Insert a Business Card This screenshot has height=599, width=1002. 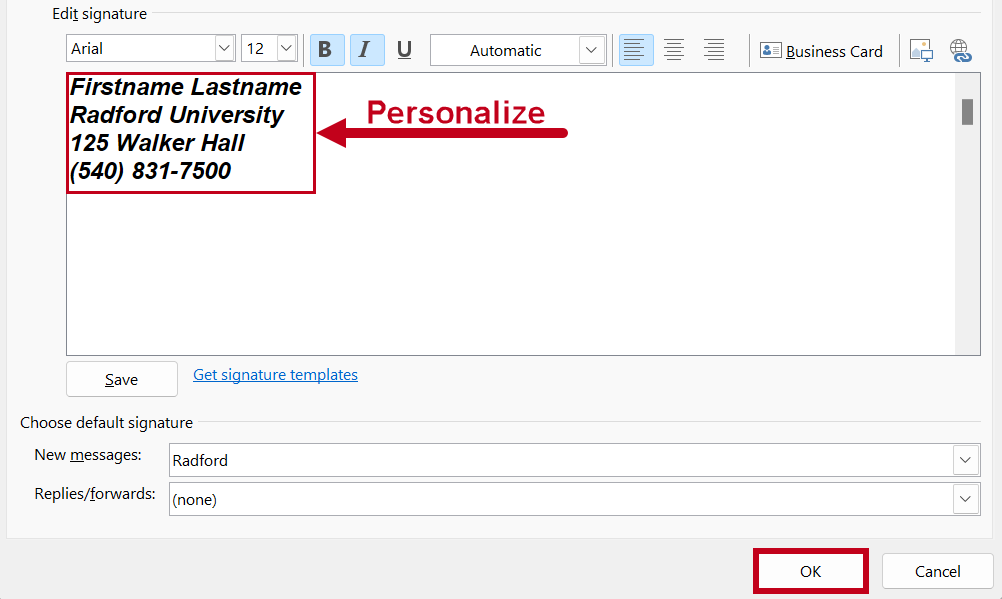(821, 51)
